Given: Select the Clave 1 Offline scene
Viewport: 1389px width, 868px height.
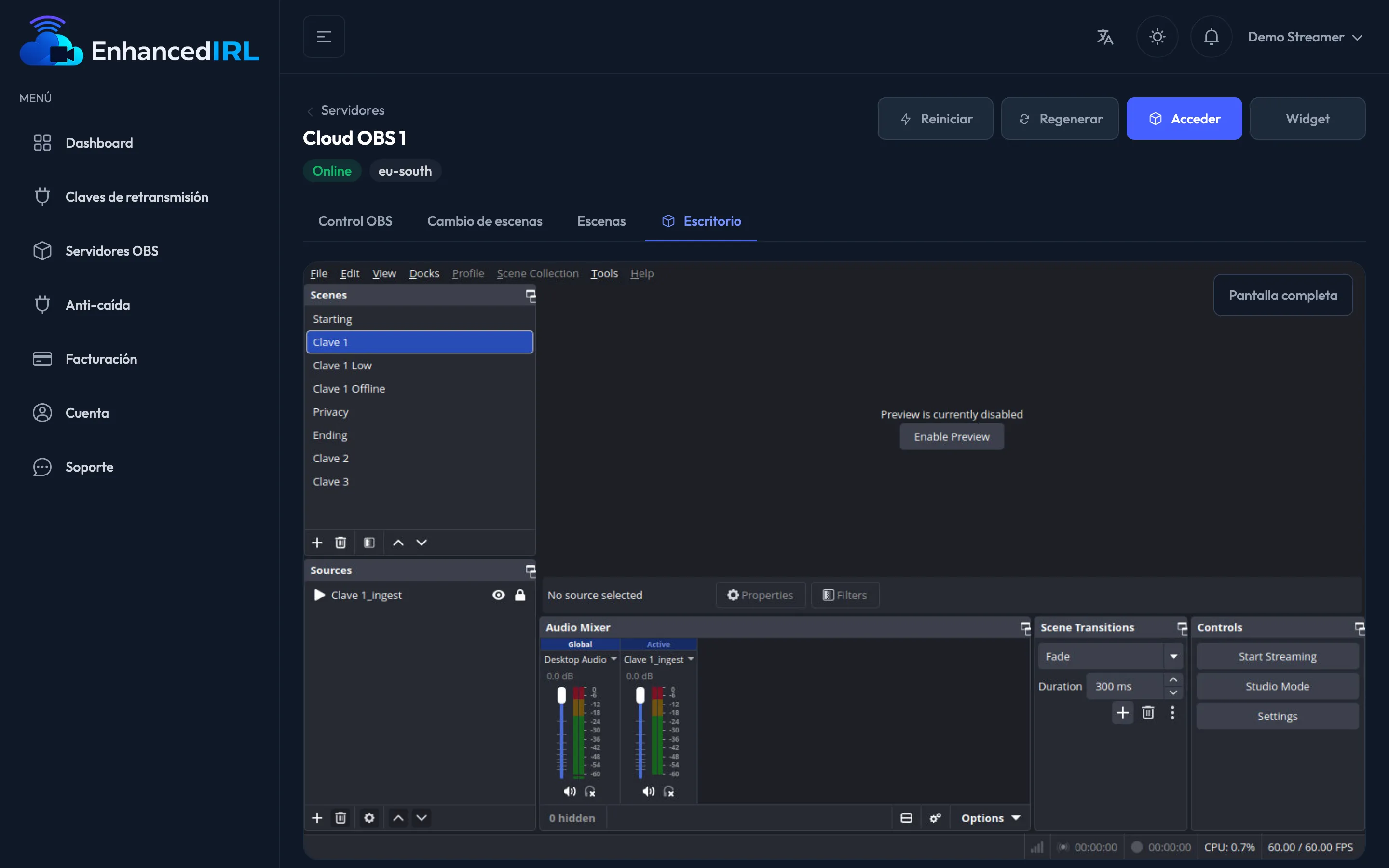Looking at the screenshot, I should pyautogui.click(x=420, y=389).
